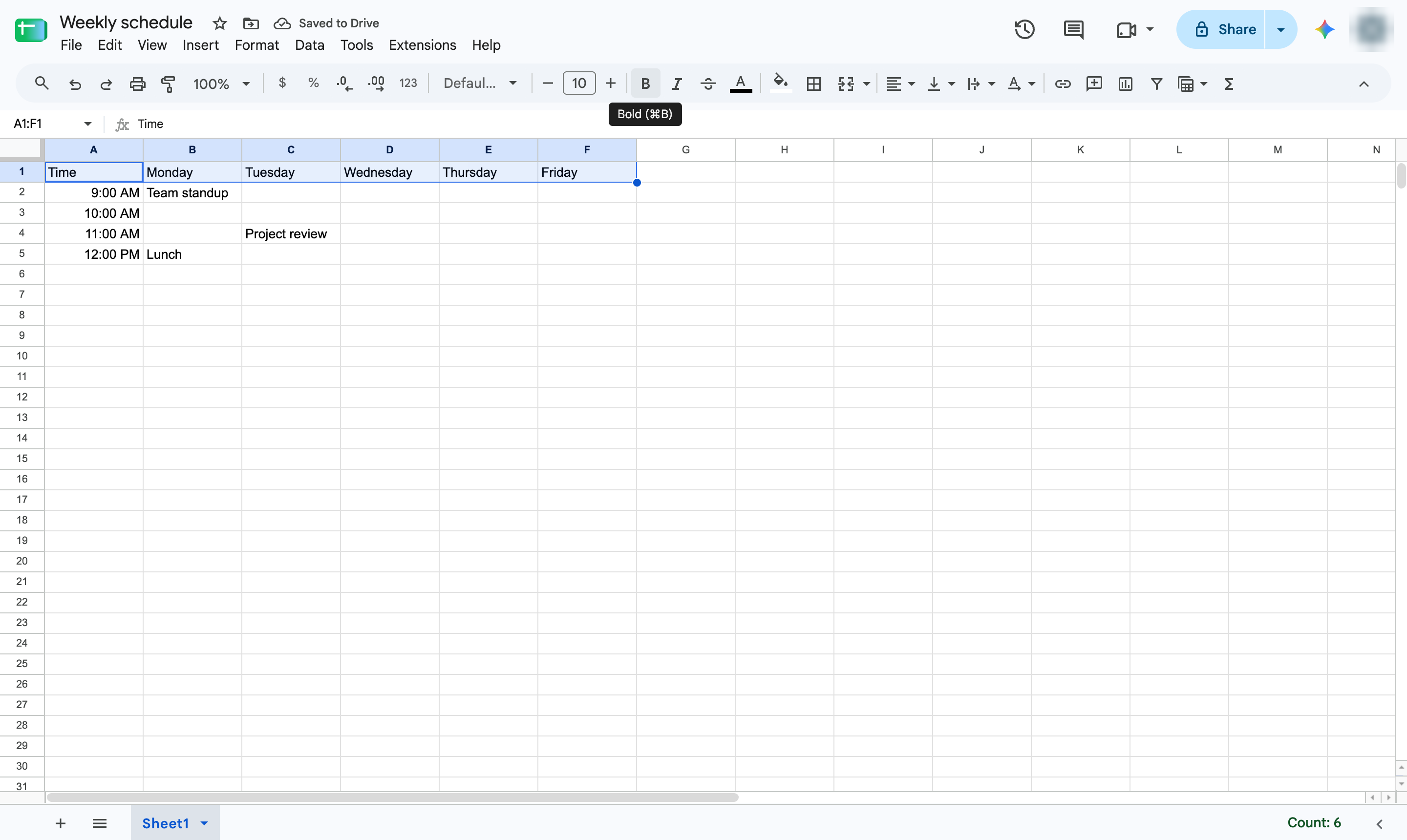This screenshot has height=840, width=1407.
Task: Click the Print icon
Action: coord(138,84)
